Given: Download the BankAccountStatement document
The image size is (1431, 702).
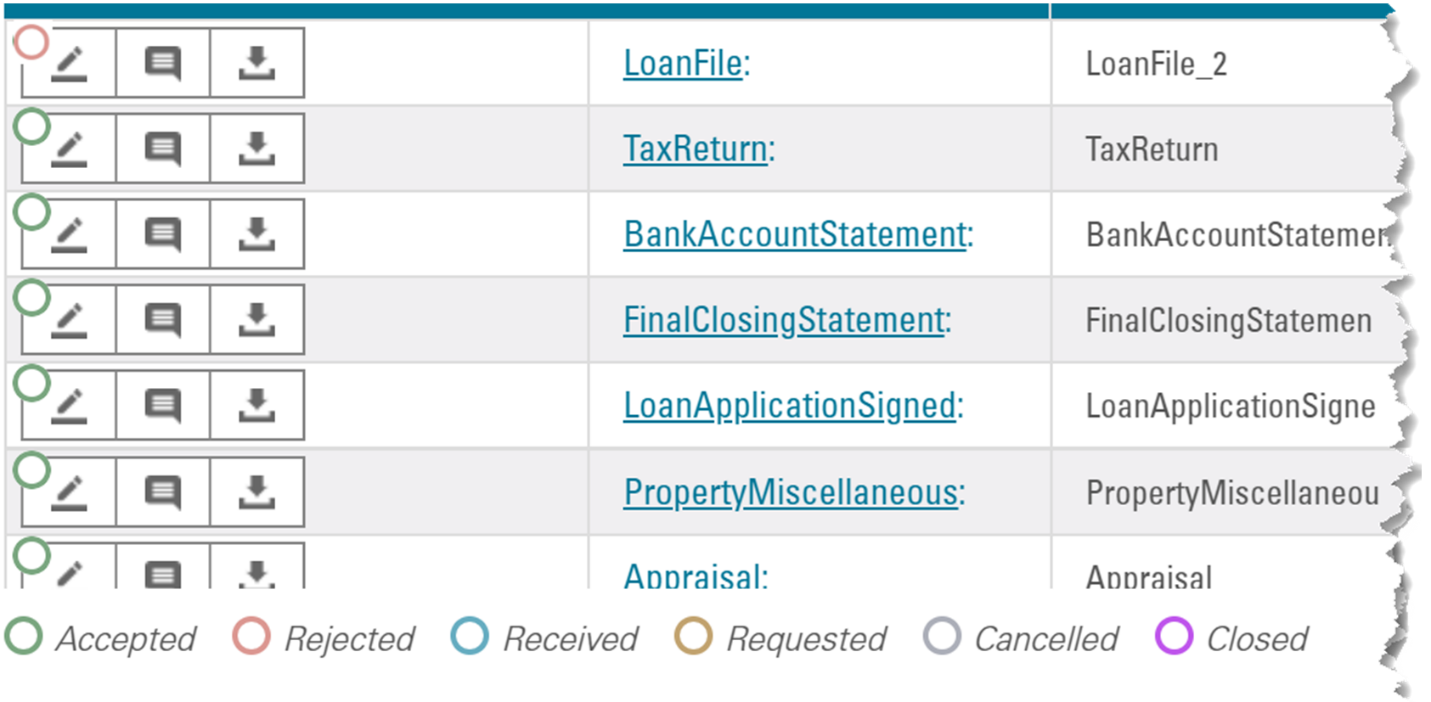Looking at the screenshot, I should click(x=257, y=235).
